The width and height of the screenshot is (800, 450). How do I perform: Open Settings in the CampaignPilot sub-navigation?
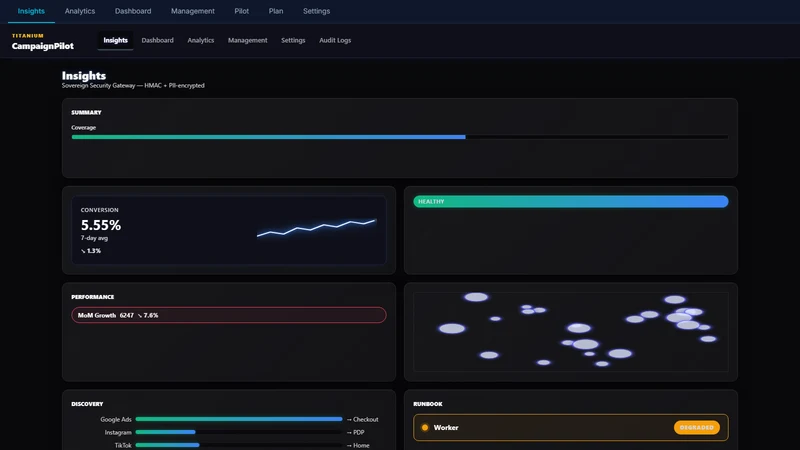293,40
